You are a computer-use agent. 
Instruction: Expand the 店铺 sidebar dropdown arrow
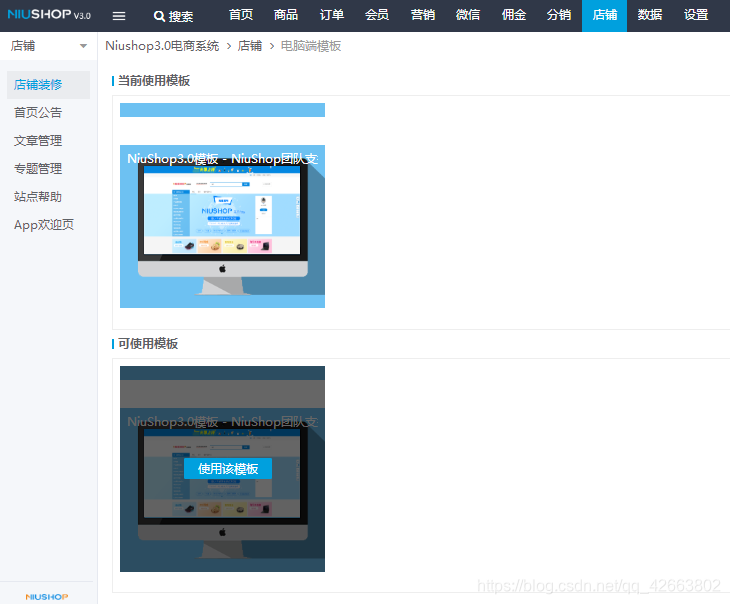[83, 46]
